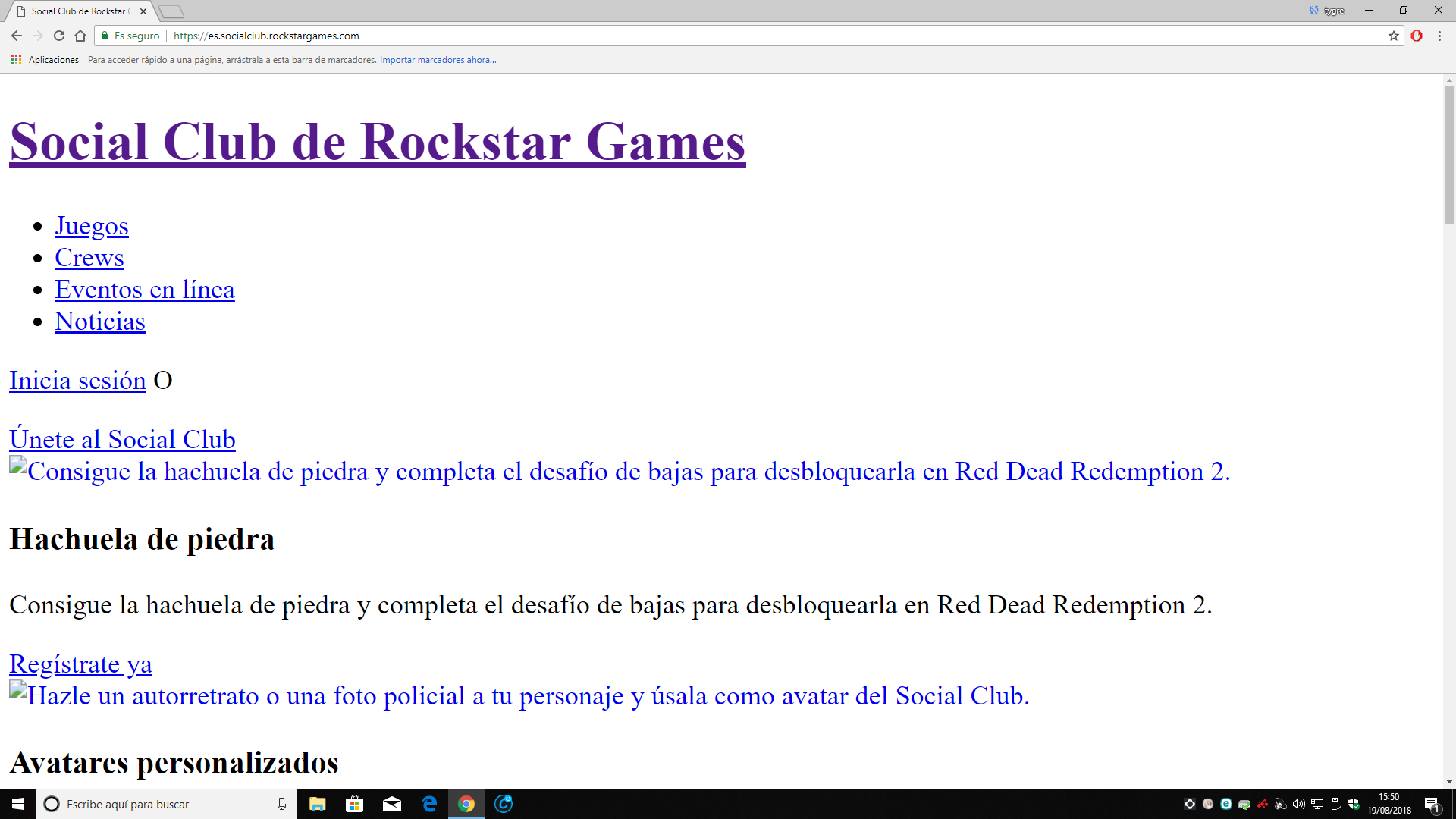The height and width of the screenshot is (819, 1456).
Task: Click the hachuela de piedra image link
Action: (620, 472)
